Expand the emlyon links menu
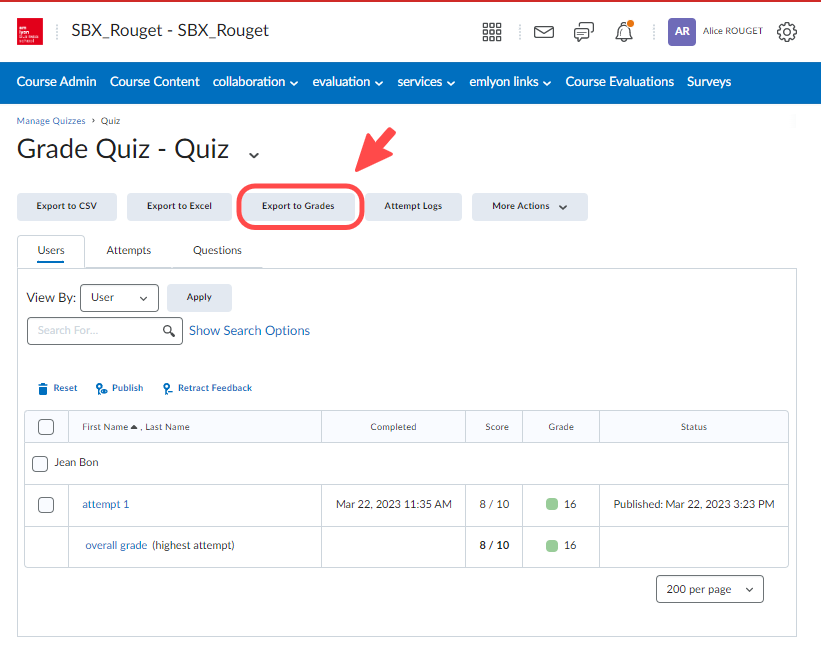The image size is (821, 661). pos(510,82)
